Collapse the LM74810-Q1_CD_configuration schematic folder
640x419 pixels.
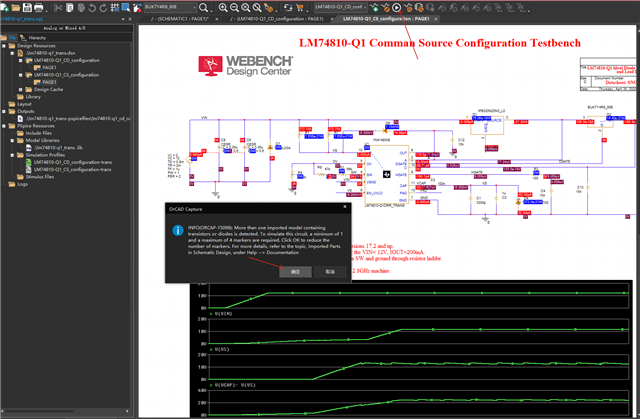pyautogui.click(x=20, y=60)
